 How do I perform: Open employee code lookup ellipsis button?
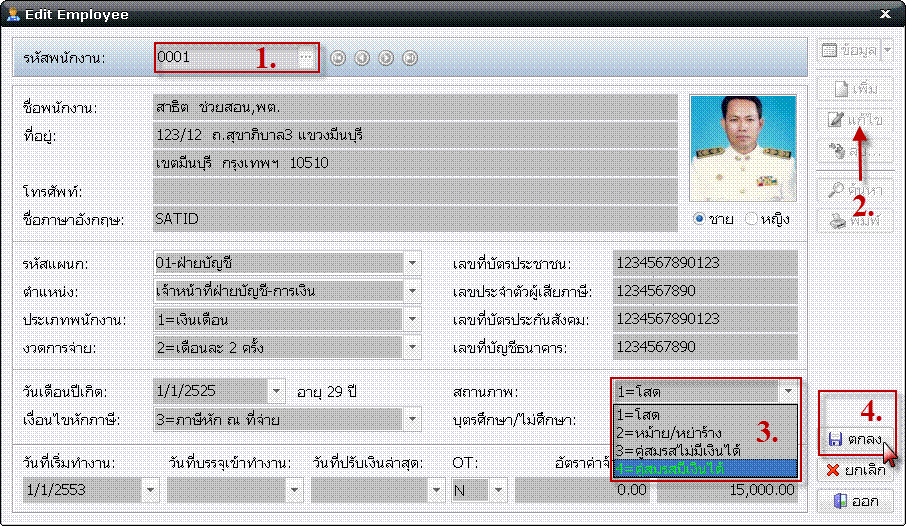click(x=305, y=58)
